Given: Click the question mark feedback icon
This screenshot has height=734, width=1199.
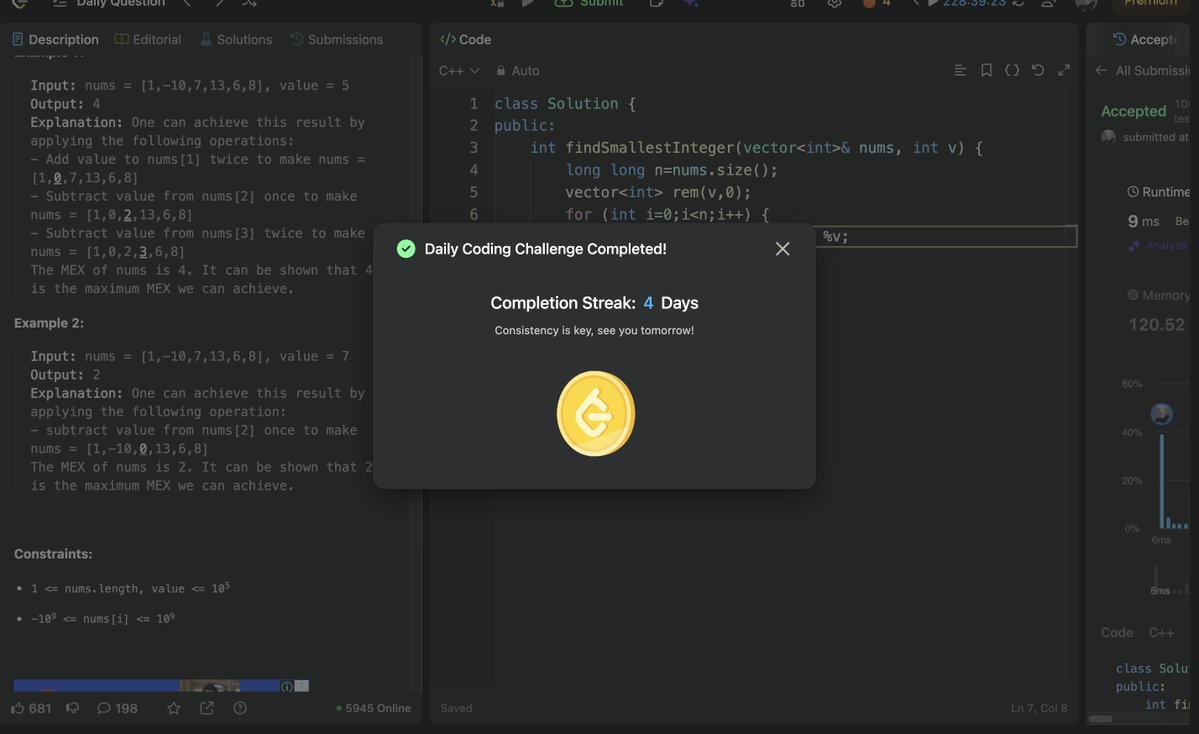Looking at the screenshot, I should [240, 708].
